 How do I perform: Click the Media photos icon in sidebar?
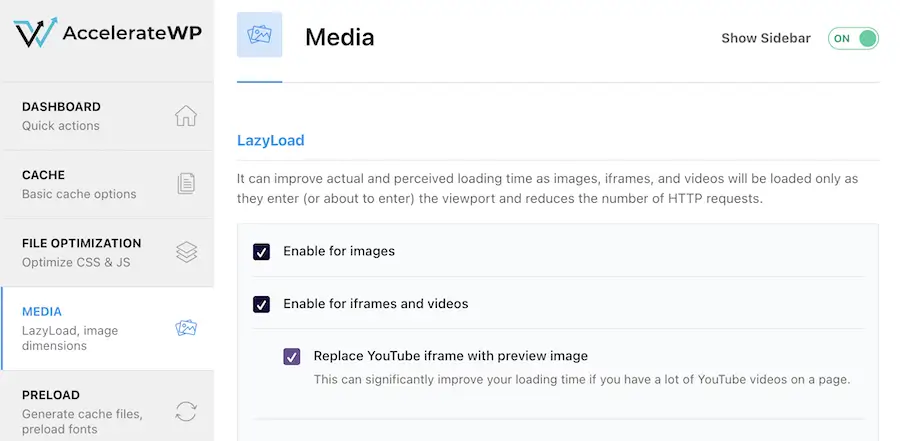tap(186, 328)
